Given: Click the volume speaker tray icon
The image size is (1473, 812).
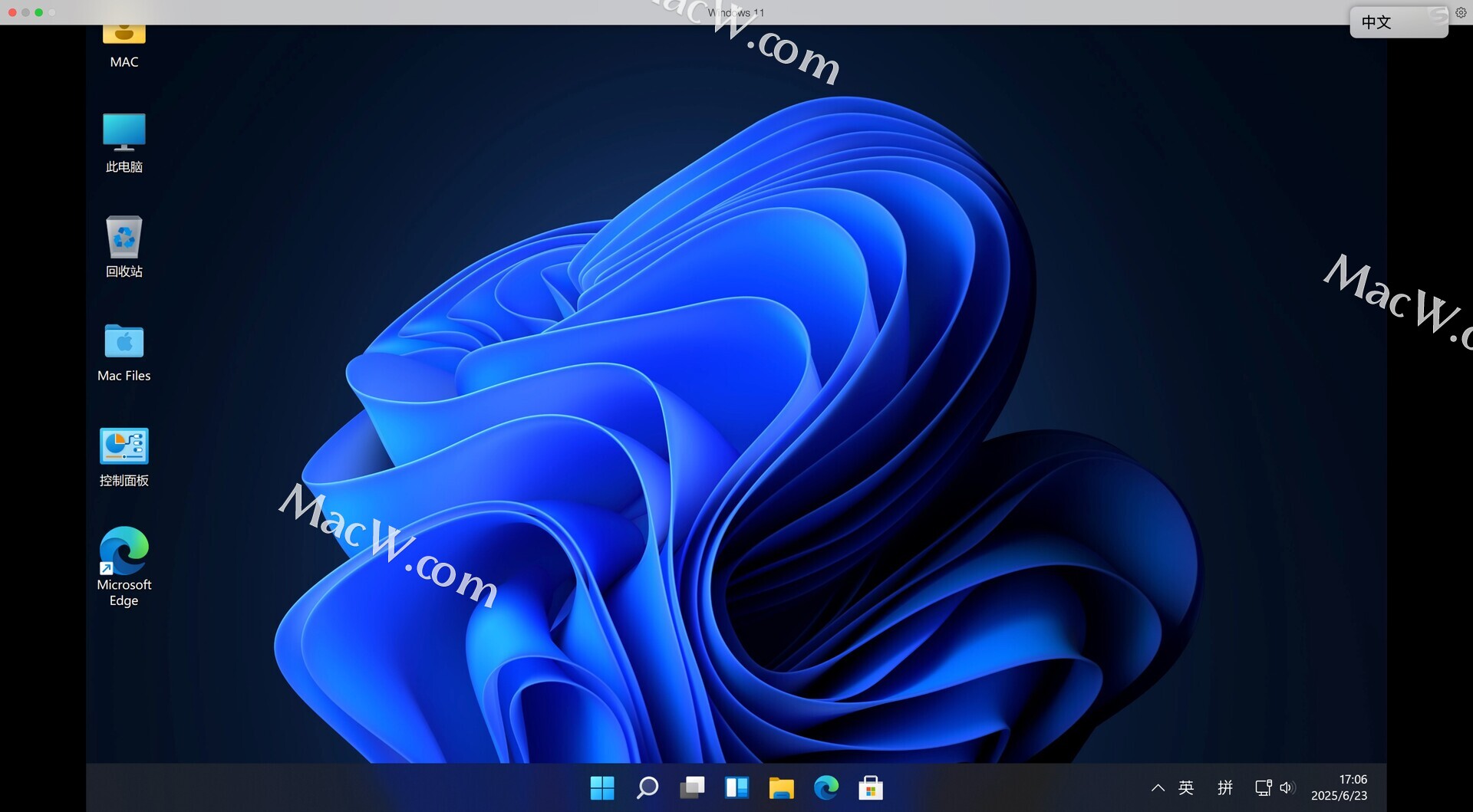Looking at the screenshot, I should 1287,787.
